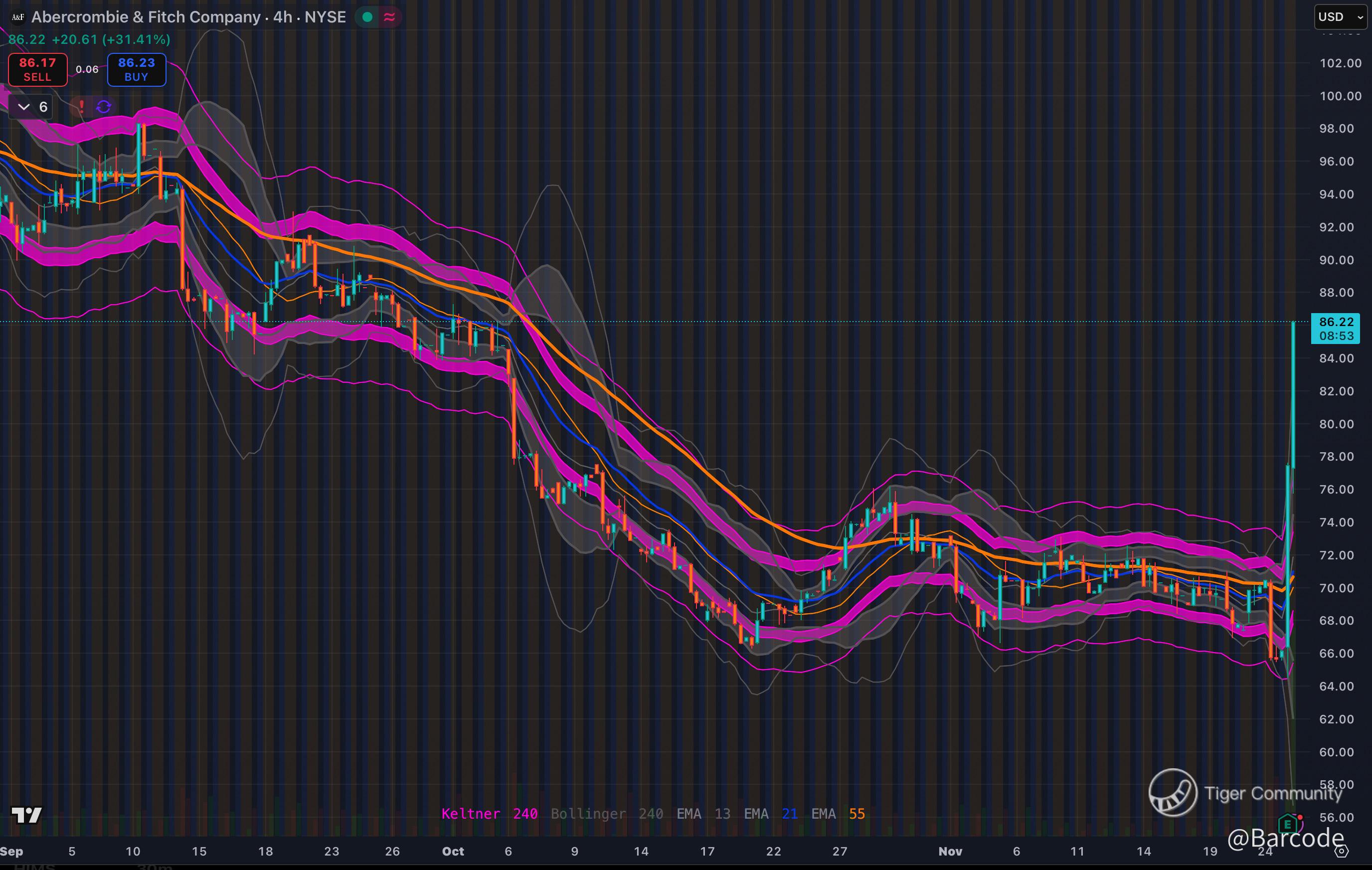Click the purple refresh sync icon
The width and height of the screenshot is (1372, 870).
tap(104, 107)
